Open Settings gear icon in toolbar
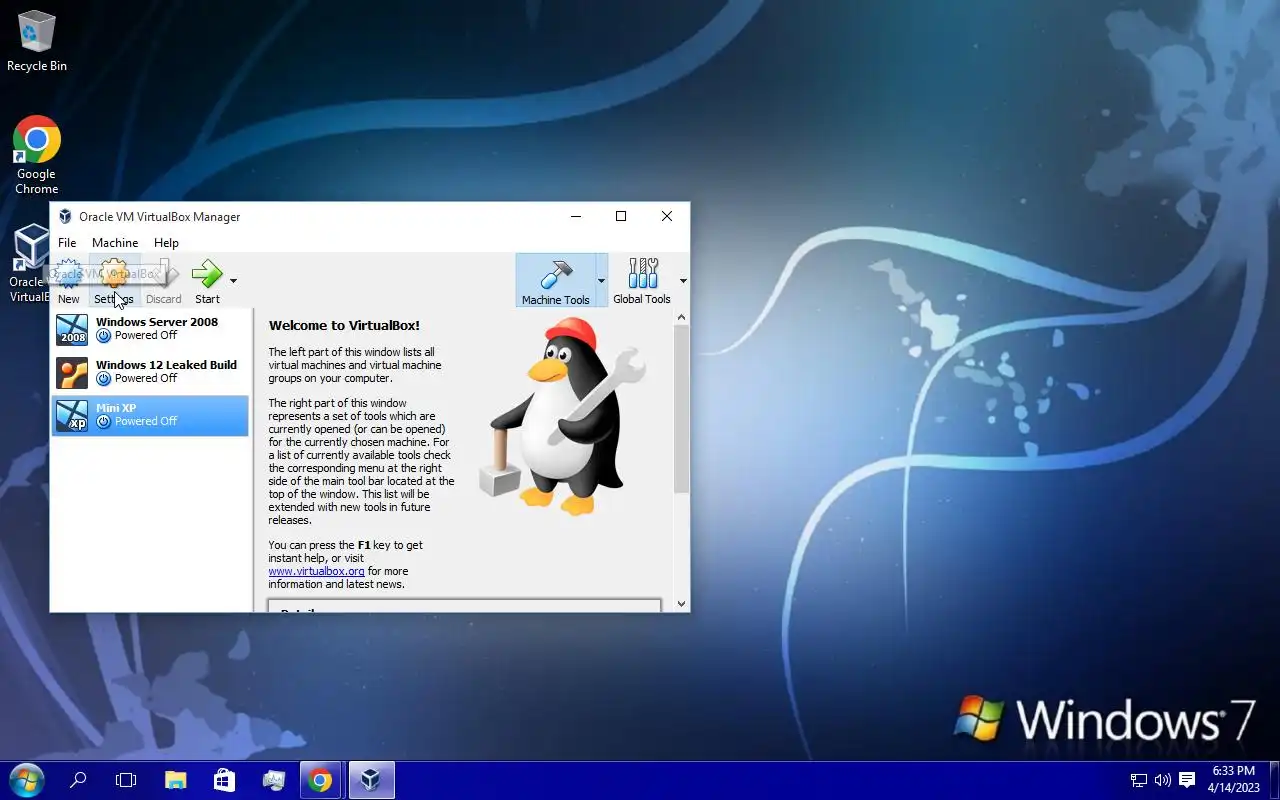This screenshot has height=800, width=1280. tap(114, 274)
